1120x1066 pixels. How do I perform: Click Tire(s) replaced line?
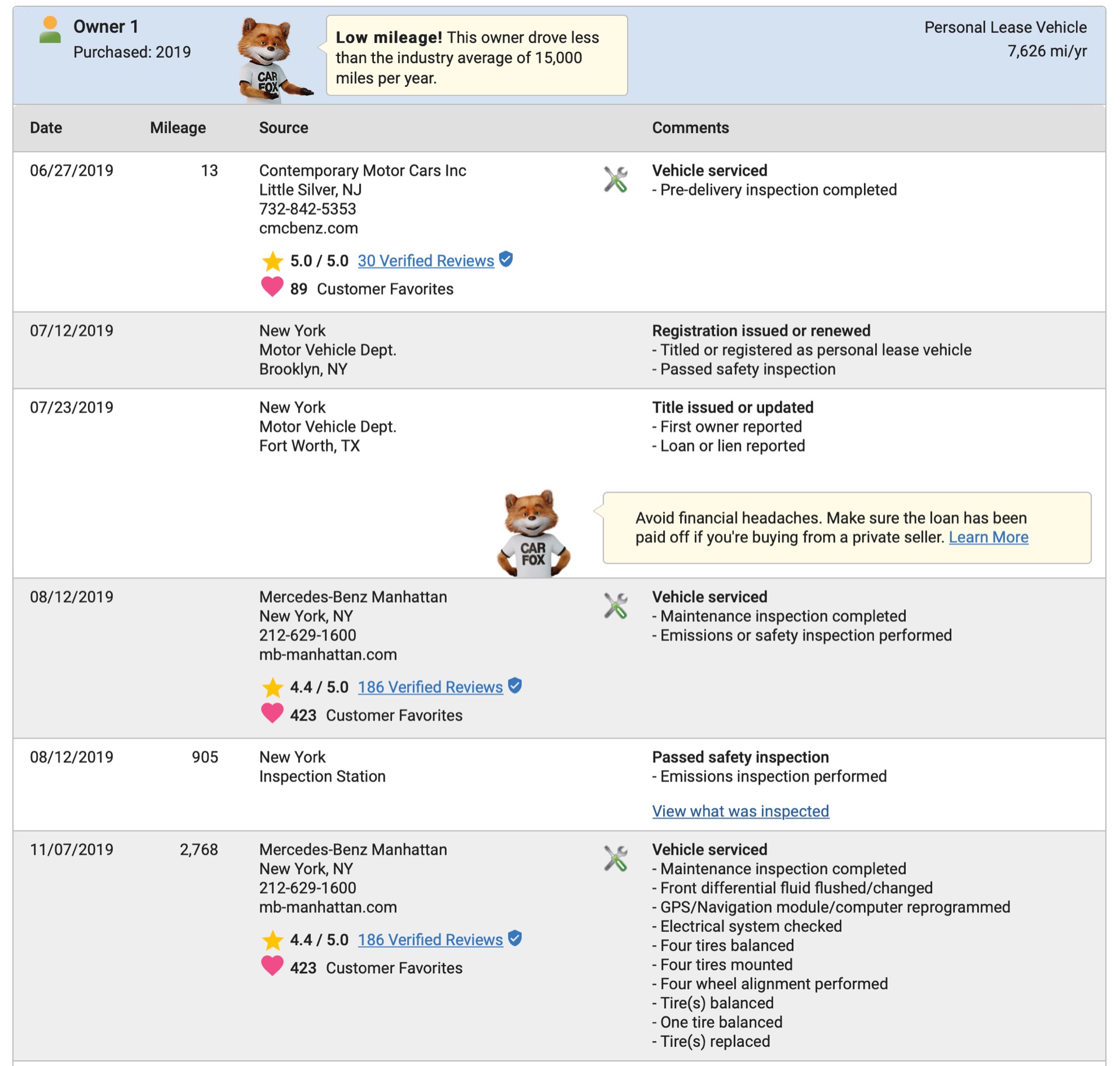click(711, 1041)
